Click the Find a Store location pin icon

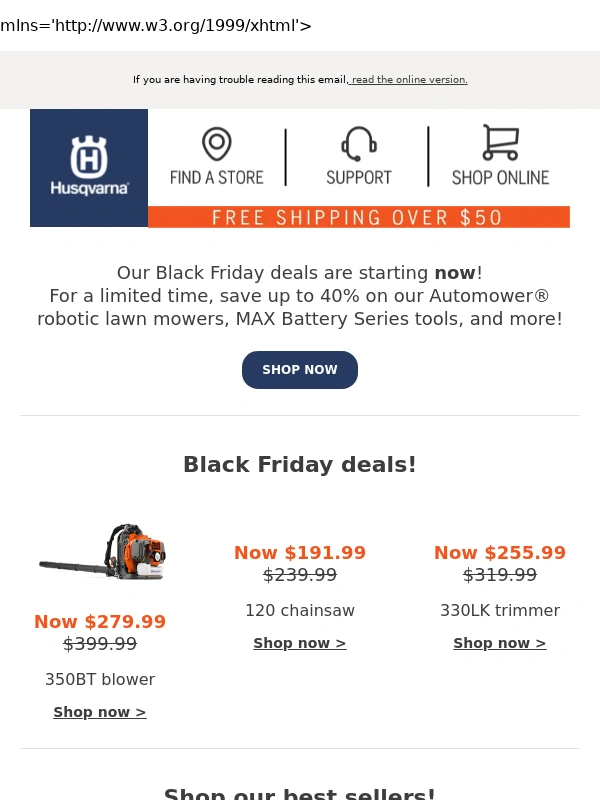pos(216,144)
